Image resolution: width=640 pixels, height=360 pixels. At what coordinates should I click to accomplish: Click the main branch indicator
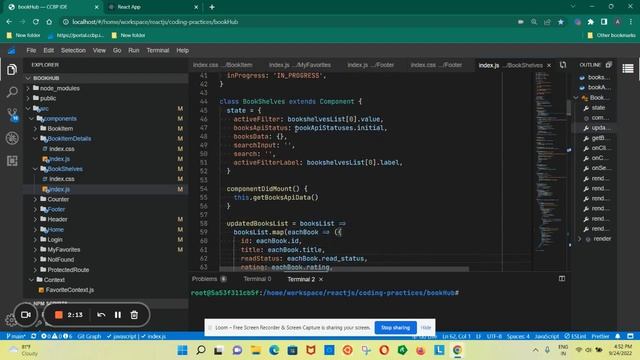tap(16, 336)
